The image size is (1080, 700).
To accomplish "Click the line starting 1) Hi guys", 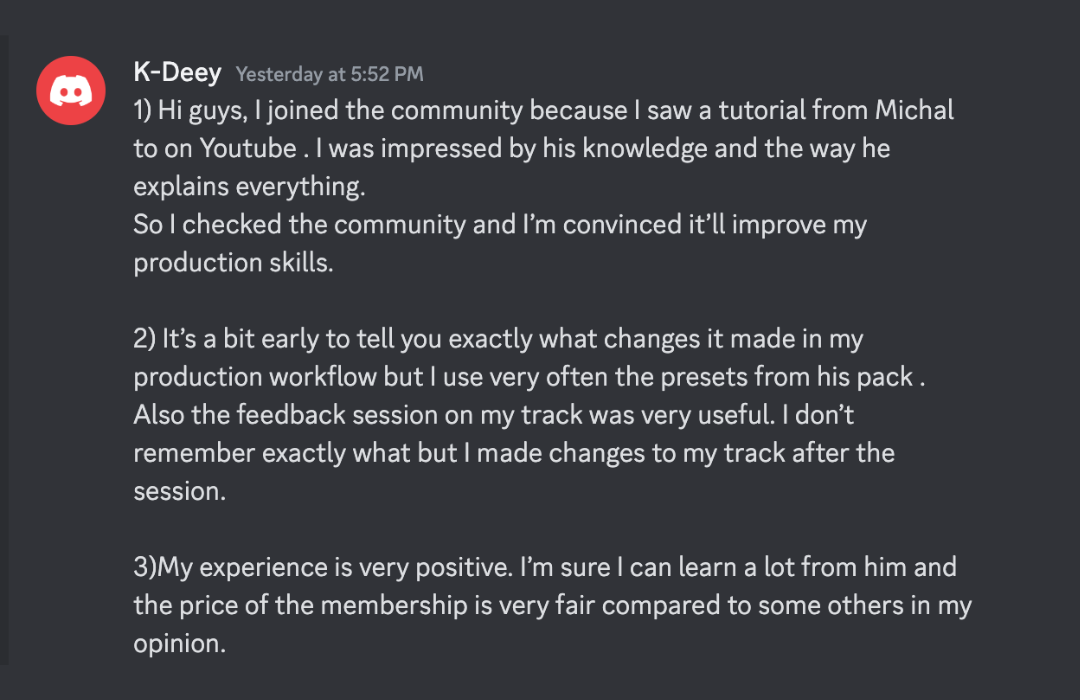I will point(543,111).
